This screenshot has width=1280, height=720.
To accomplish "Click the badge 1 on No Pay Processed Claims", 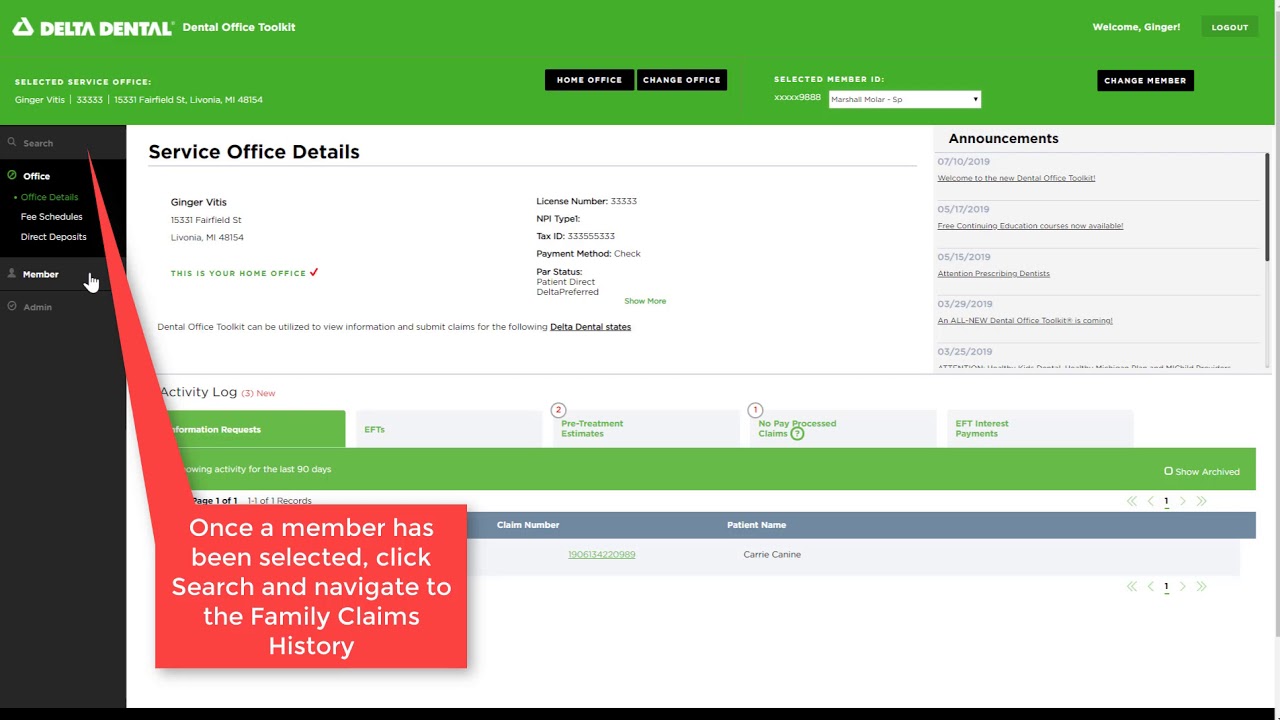I will 755,410.
